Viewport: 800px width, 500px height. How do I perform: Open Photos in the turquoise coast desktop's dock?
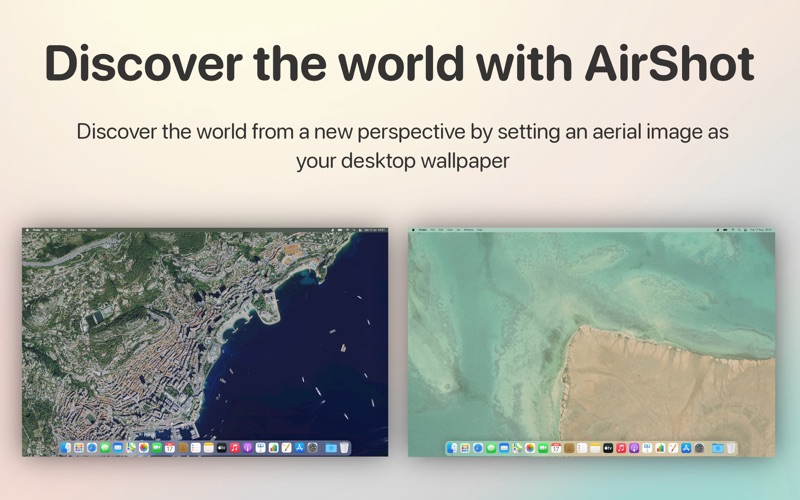pos(530,448)
